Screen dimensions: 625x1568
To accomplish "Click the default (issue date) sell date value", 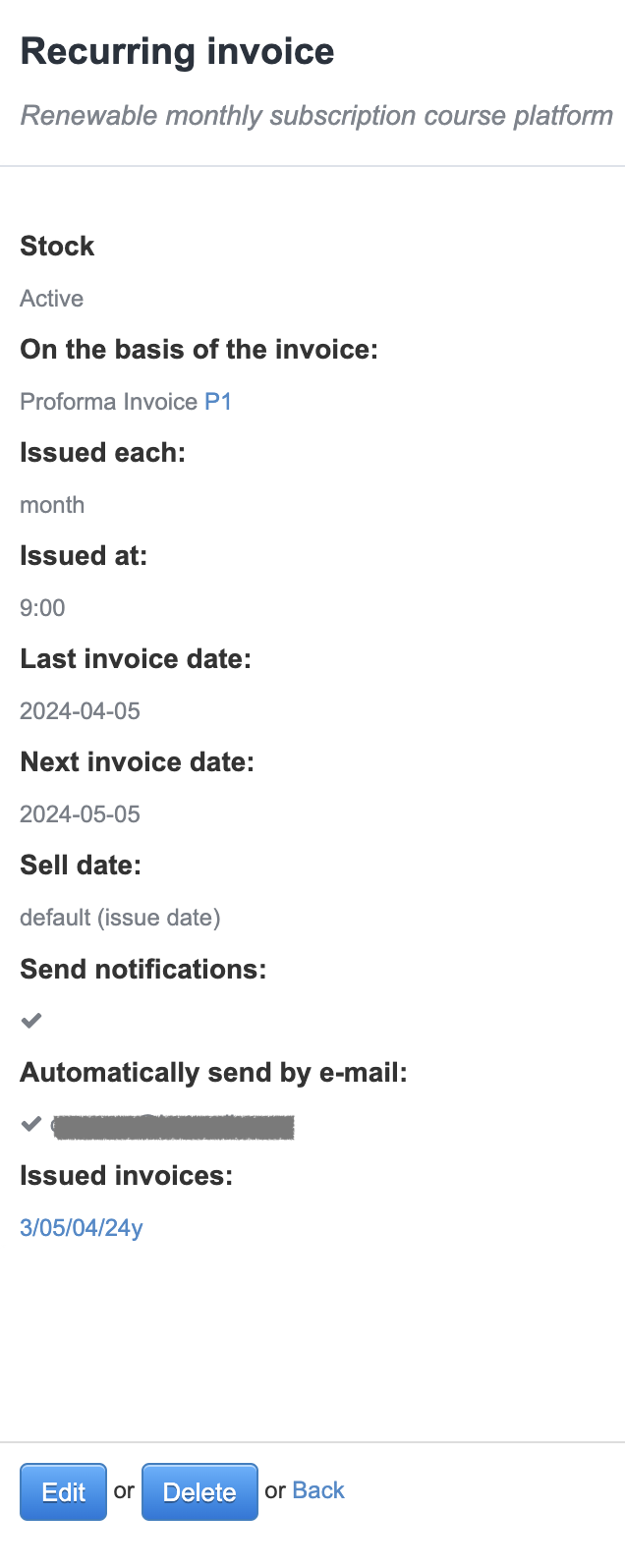I will pos(120,918).
